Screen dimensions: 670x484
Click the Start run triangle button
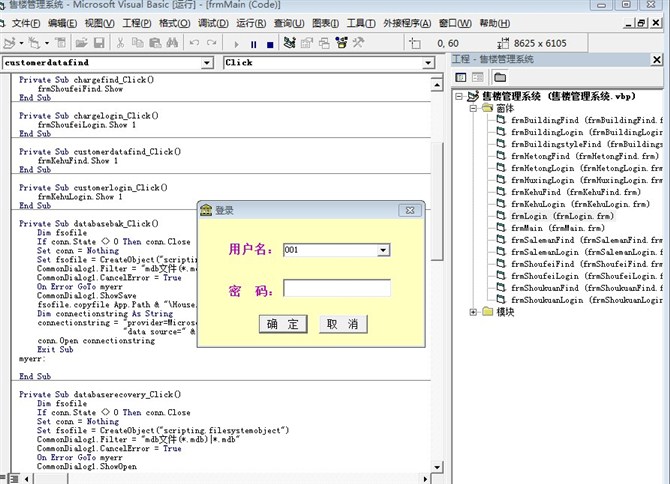point(236,44)
